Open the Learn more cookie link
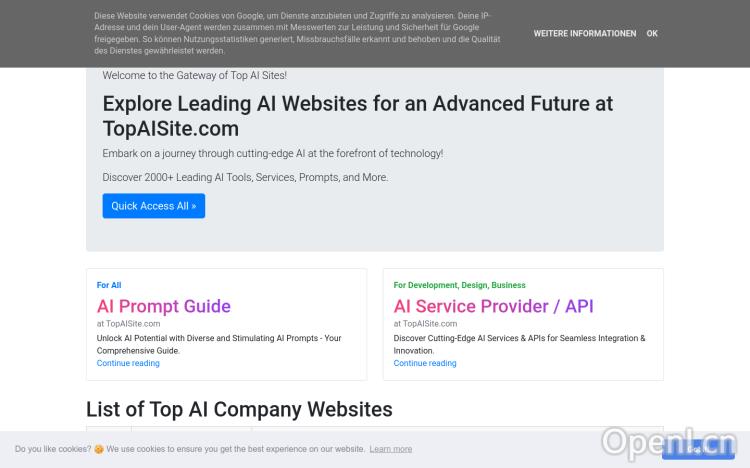Viewport: 750px width, 468px height. 390,450
